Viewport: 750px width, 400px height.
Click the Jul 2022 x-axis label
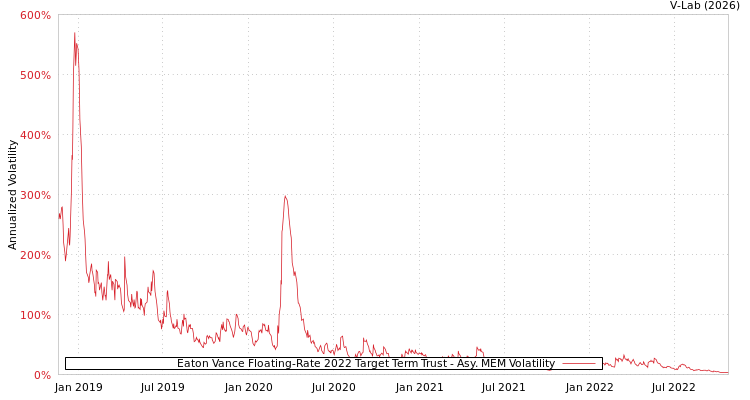pos(674,387)
